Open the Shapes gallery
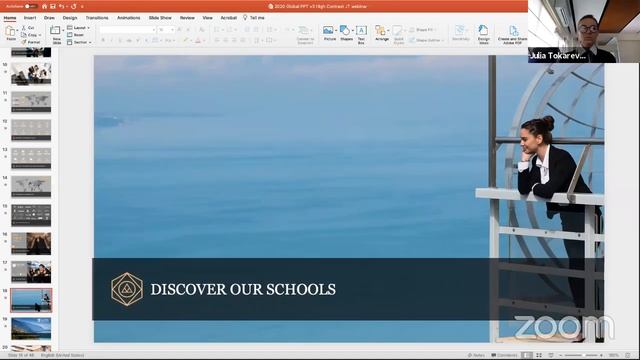 pyautogui.click(x=346, y=33)
